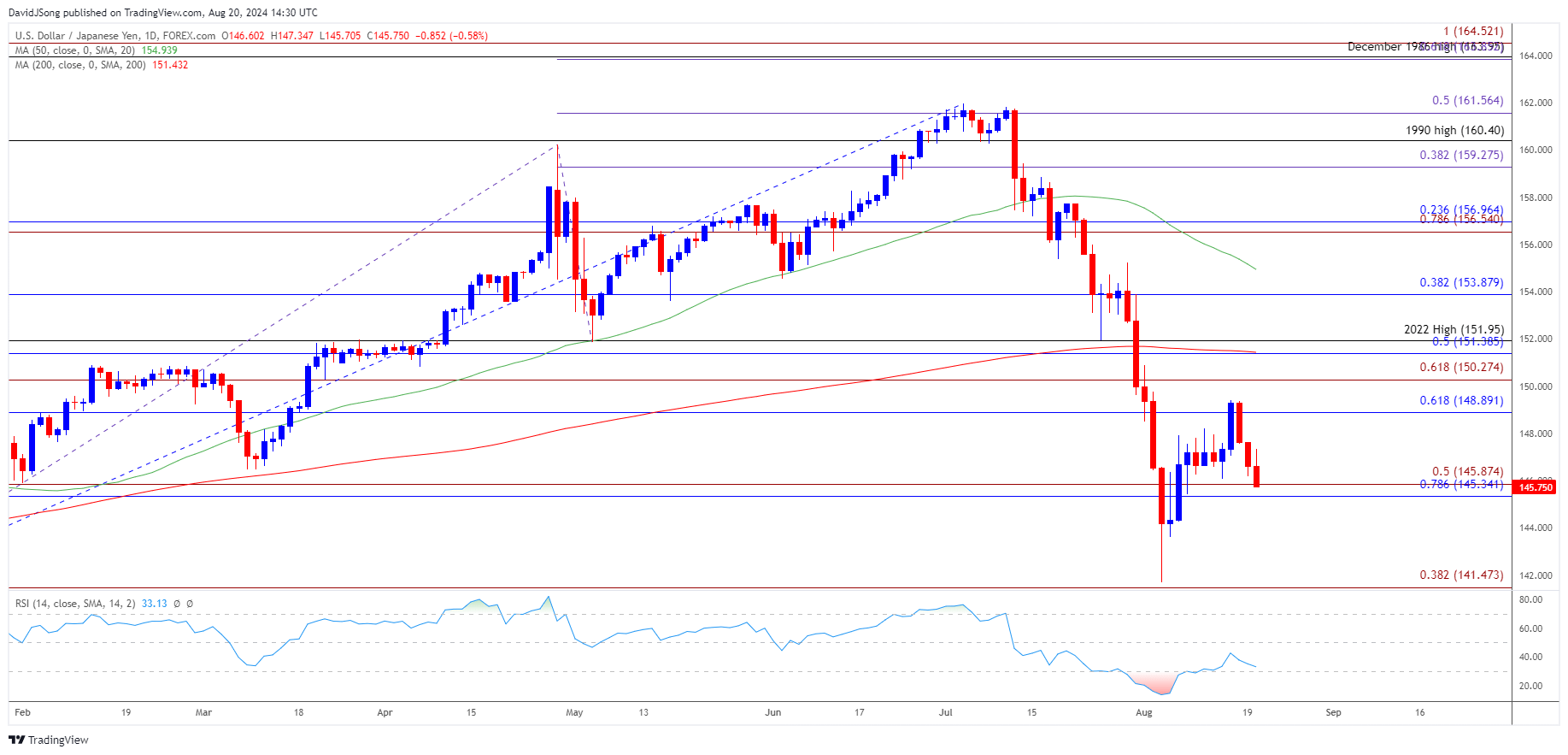
Task: Click the Mar date axis label
Action: click(x=203, y=712)
